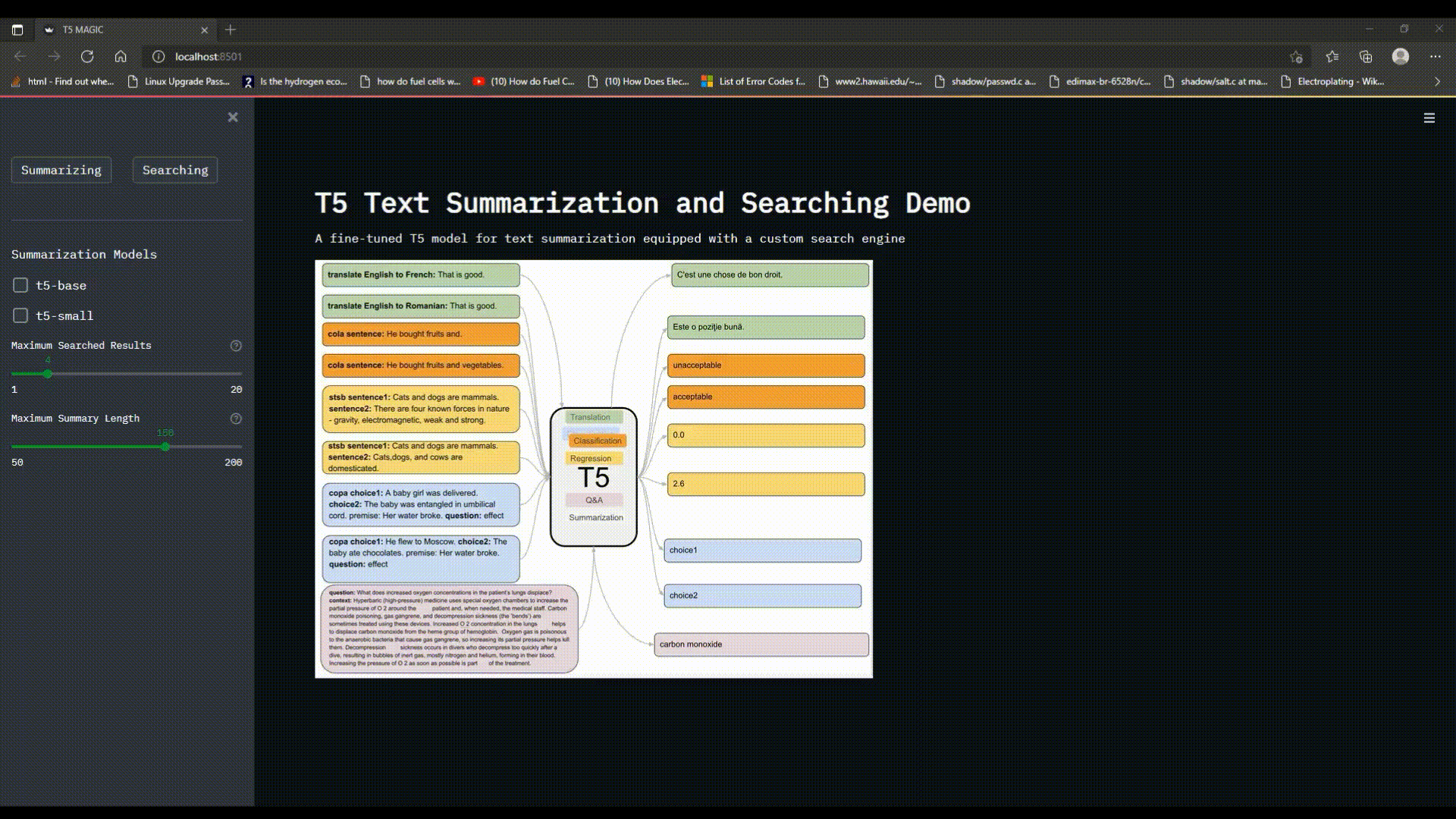
Task: Close the sidebar with the X icon
Action: click(233, 117)
